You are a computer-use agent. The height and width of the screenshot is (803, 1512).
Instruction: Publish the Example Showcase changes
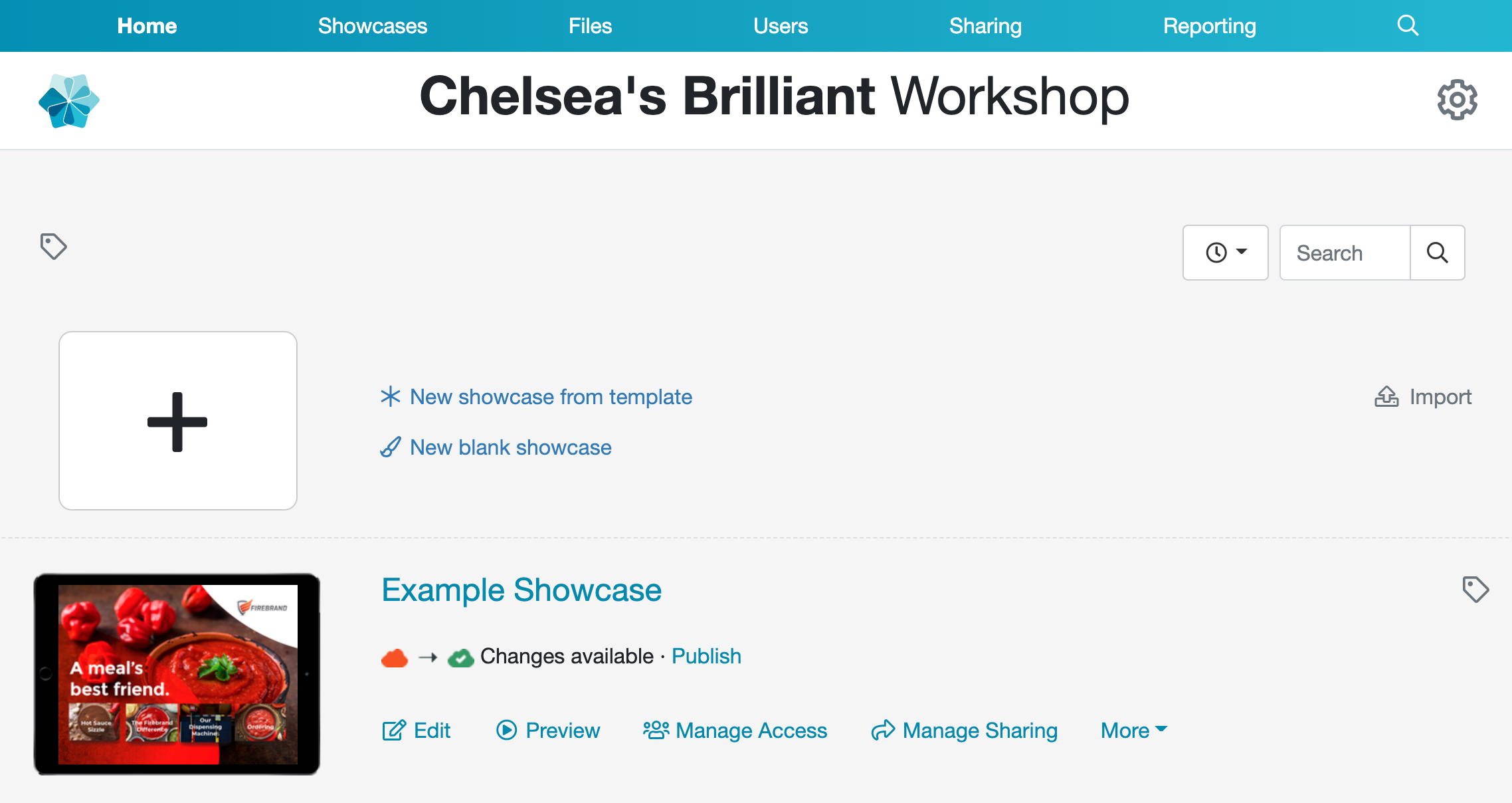706,656
